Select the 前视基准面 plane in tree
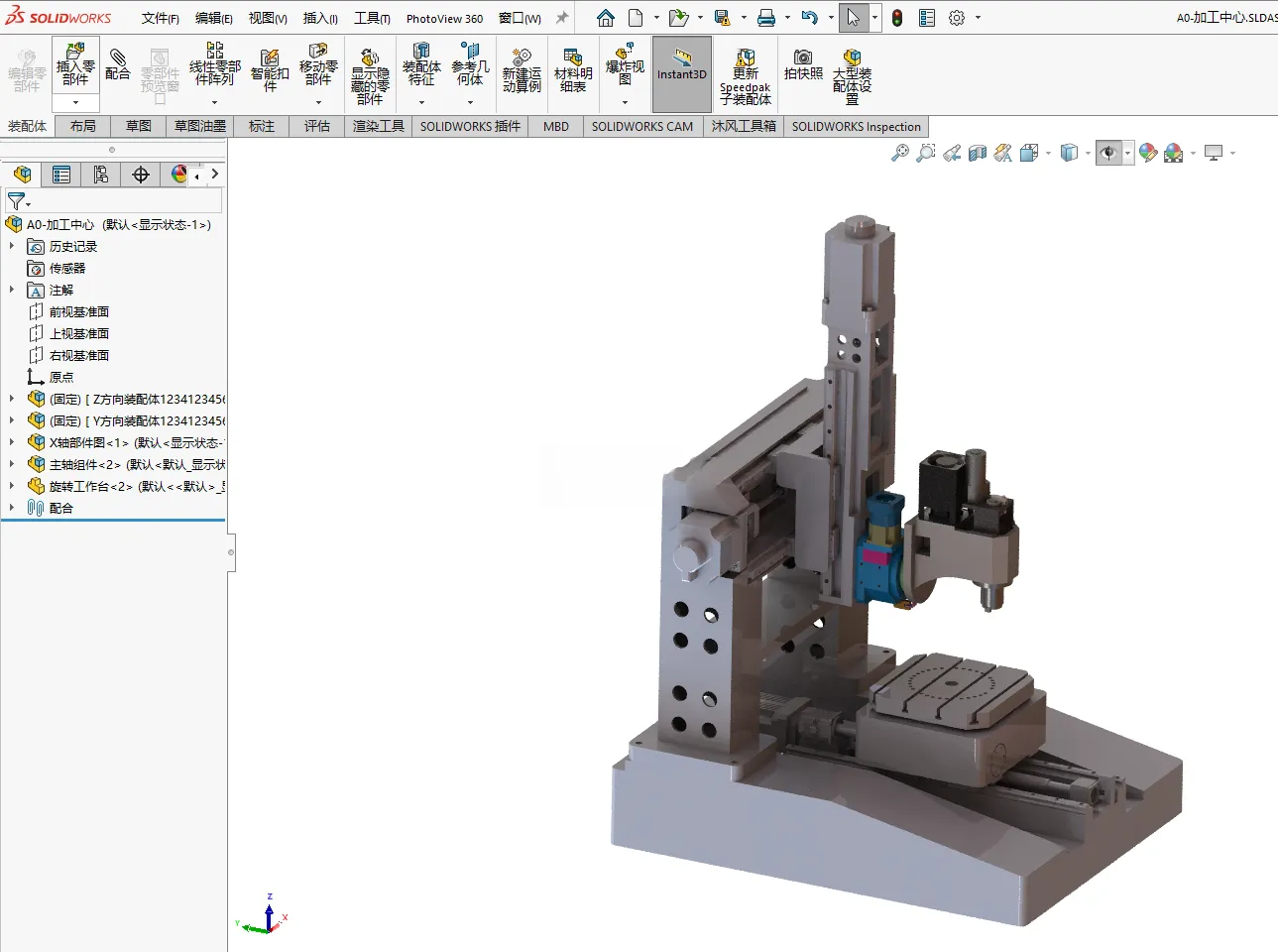This screenshot has width=1278, height=952. 79,311
